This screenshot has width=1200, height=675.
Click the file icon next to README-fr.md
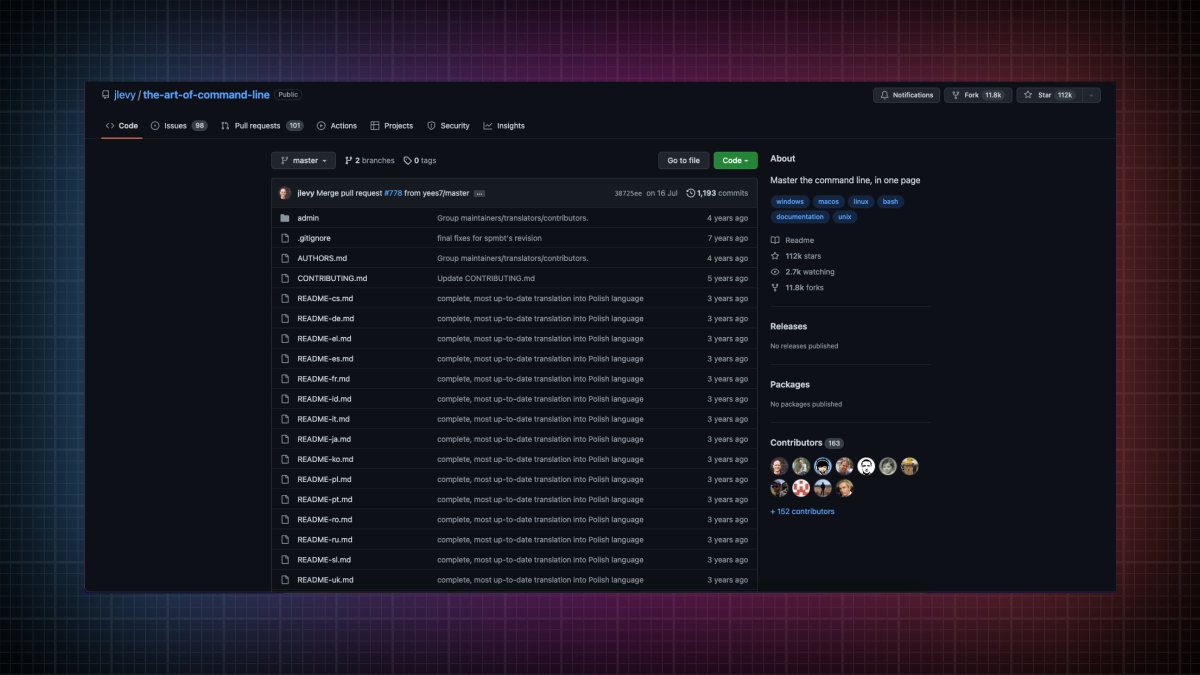tap(285, 379)
